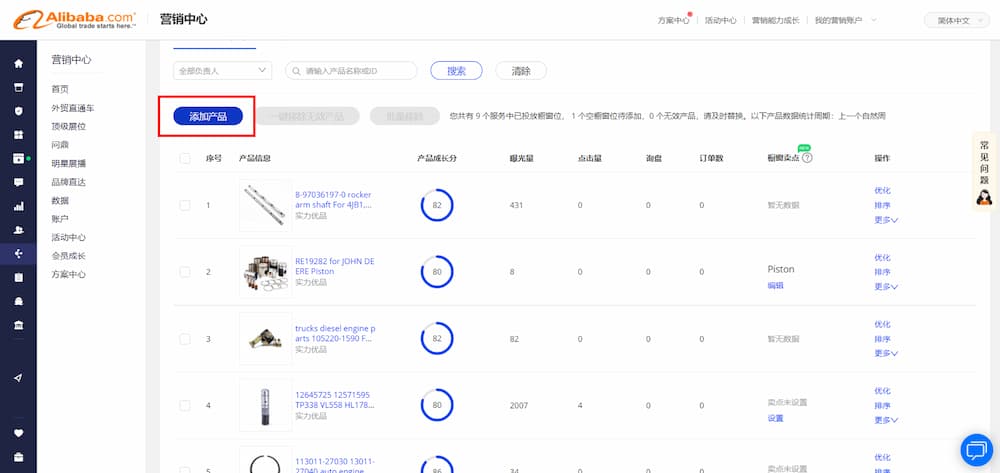Open the gift-grid icon in the dark sidebar

coord(18,135)
